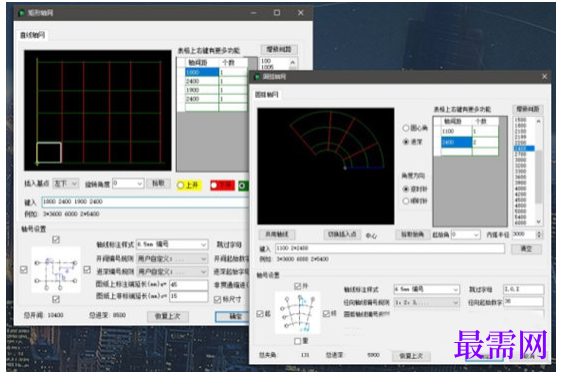Click 恢复上次 button in rectangular grid dialog
The height and width of the screenshot is (376, 566).
168,316
